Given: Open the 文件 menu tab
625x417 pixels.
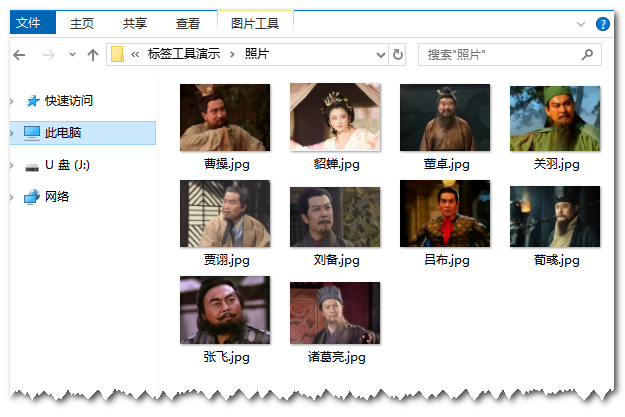Looking at the screenshot, I should [33, 23].
